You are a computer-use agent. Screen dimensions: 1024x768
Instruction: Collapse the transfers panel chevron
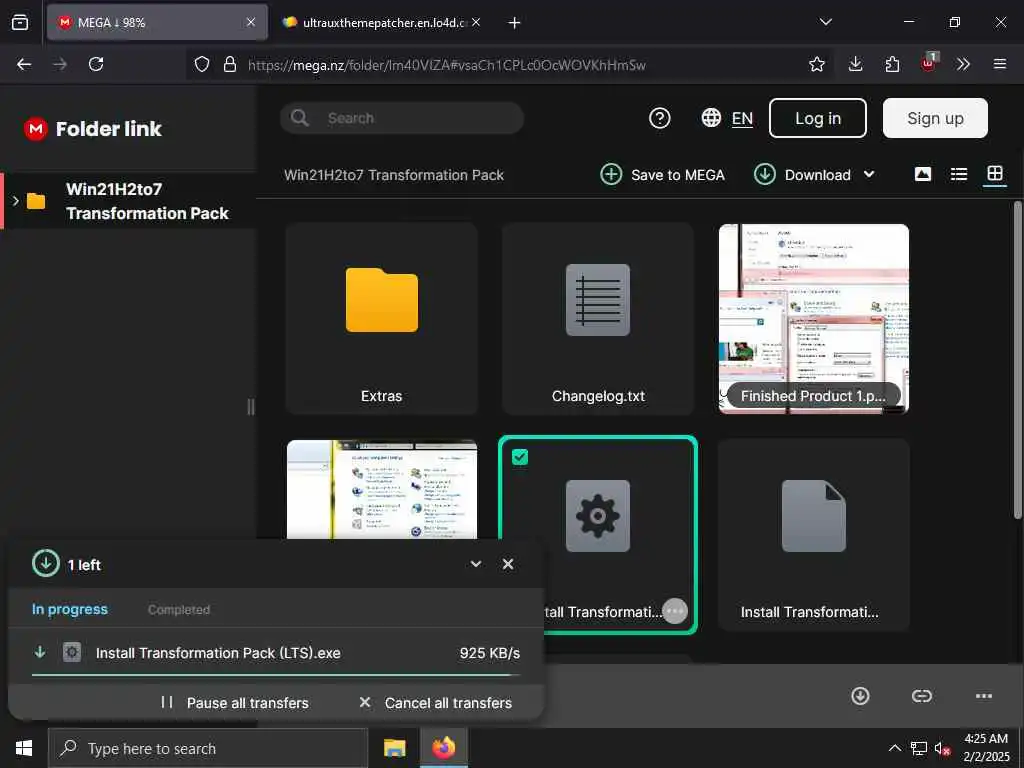coord(476,564)
